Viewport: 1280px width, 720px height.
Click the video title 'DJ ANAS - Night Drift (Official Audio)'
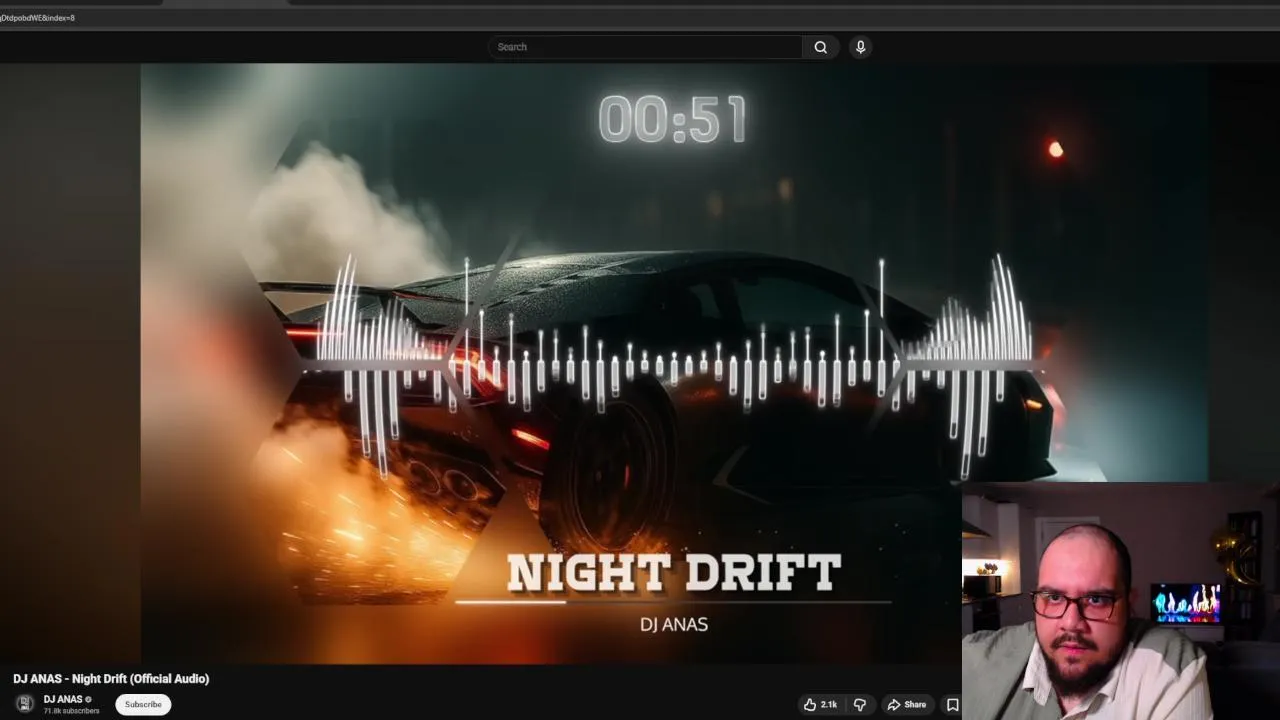[x=111, y=679]
